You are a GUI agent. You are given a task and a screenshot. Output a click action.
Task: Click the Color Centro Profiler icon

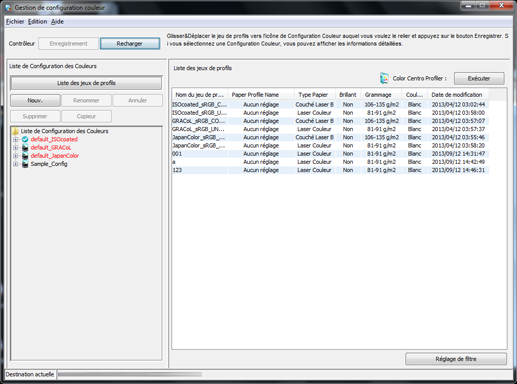(x=384, y=78)
